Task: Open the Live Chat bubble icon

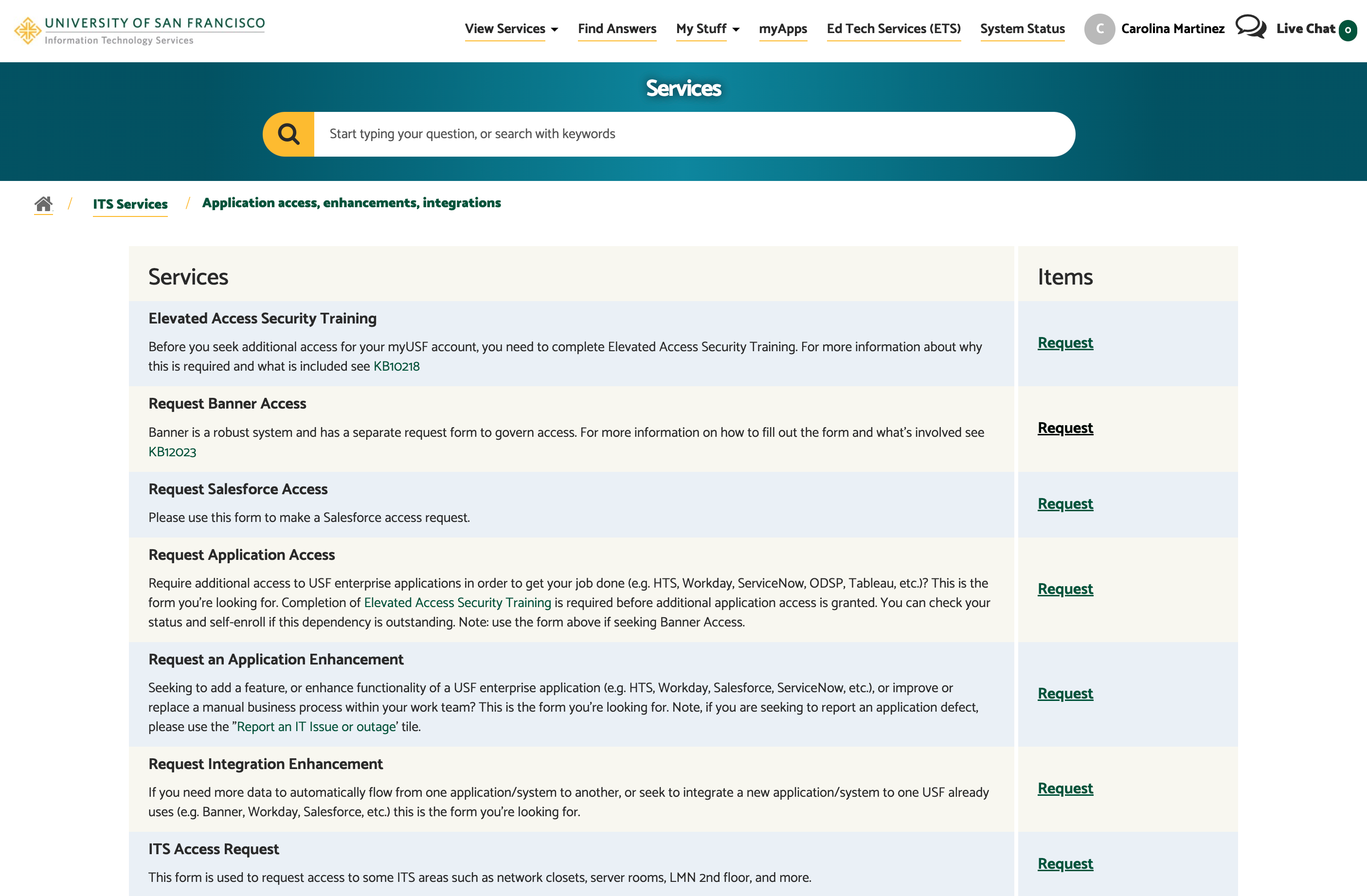Action: click(x=1250, y=27)
